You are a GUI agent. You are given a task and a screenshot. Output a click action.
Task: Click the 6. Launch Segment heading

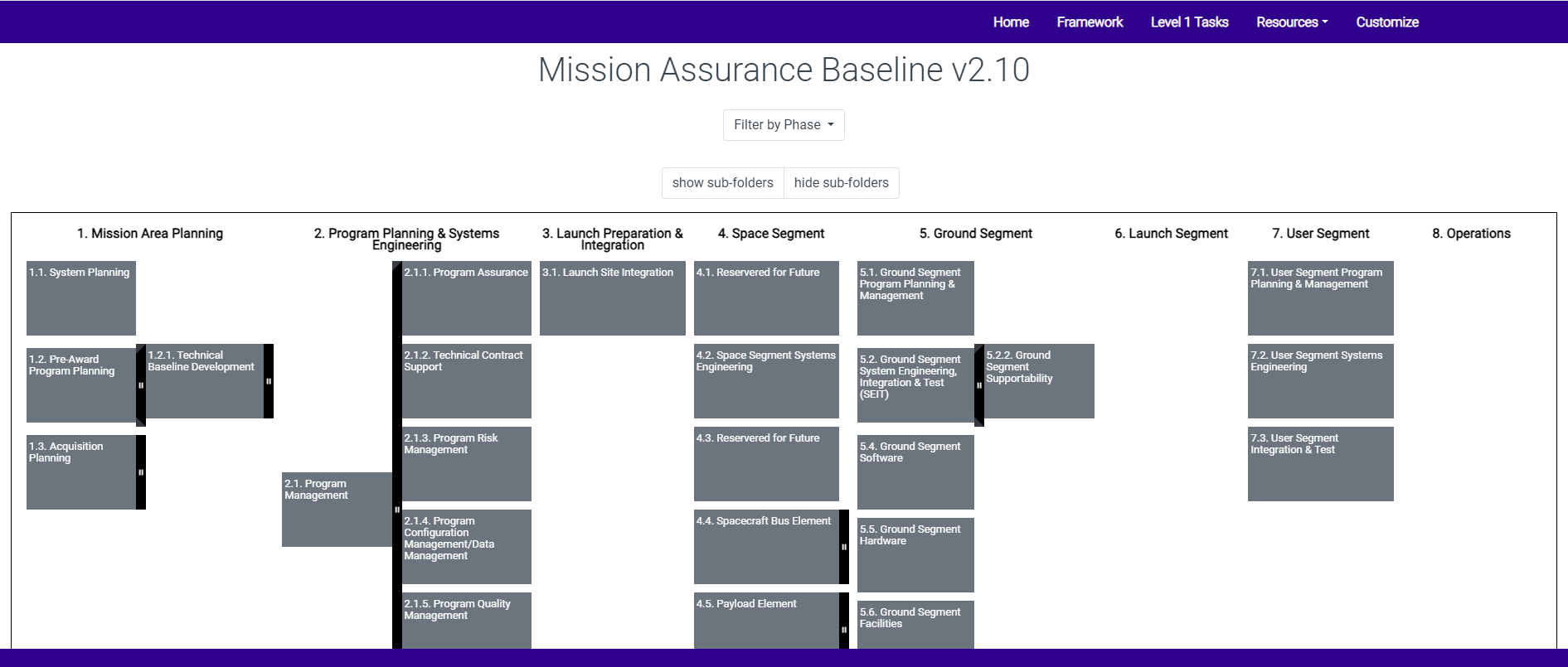(x=1172, y=234)
